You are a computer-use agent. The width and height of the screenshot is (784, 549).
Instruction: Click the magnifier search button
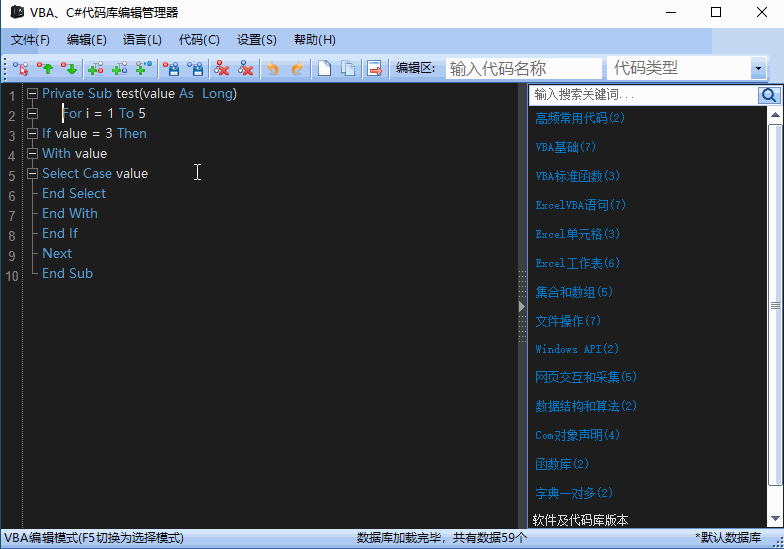point(768,94)
